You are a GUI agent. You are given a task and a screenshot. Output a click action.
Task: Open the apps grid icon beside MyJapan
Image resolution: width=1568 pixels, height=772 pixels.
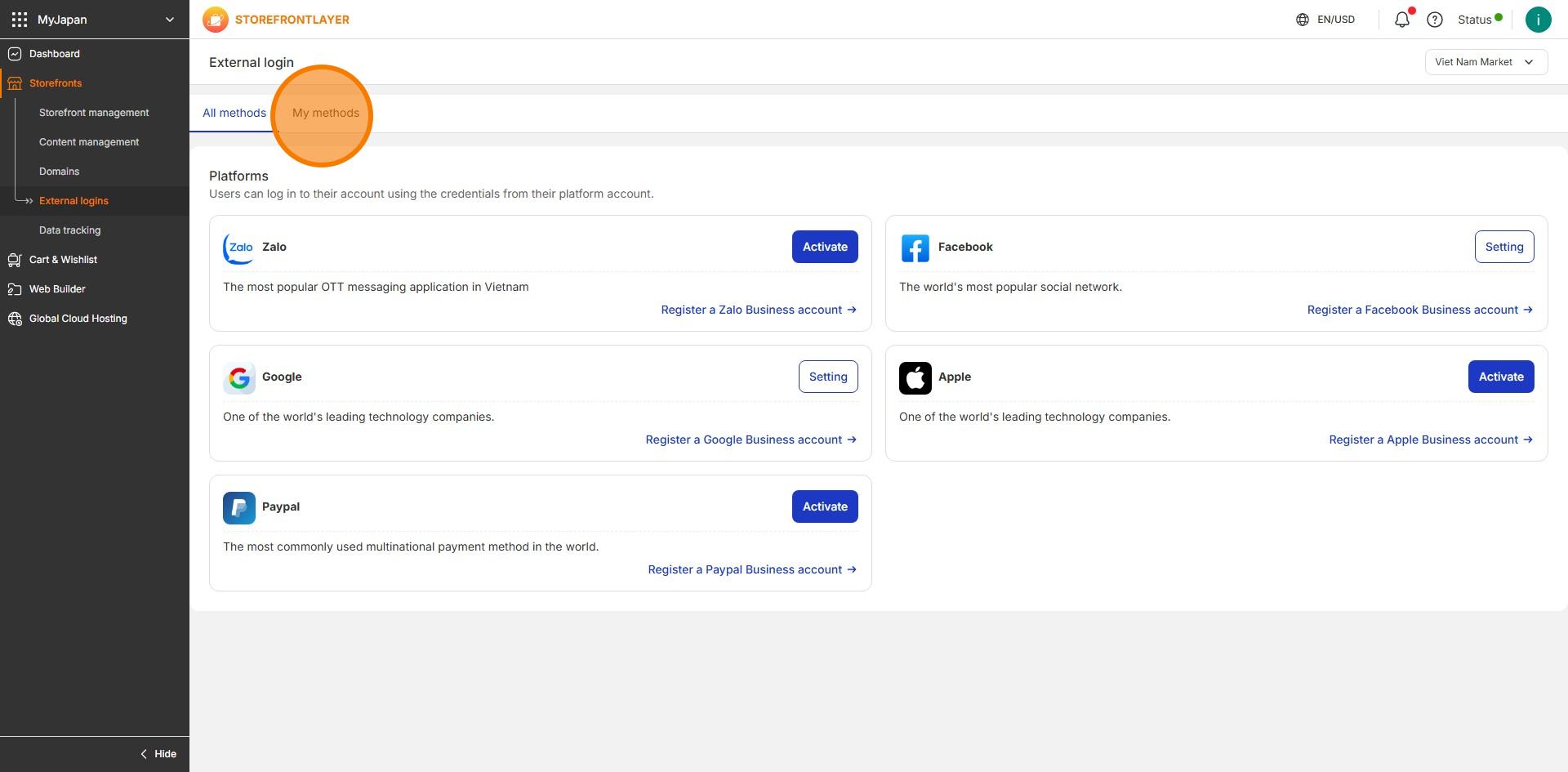(x=20, y=20)
